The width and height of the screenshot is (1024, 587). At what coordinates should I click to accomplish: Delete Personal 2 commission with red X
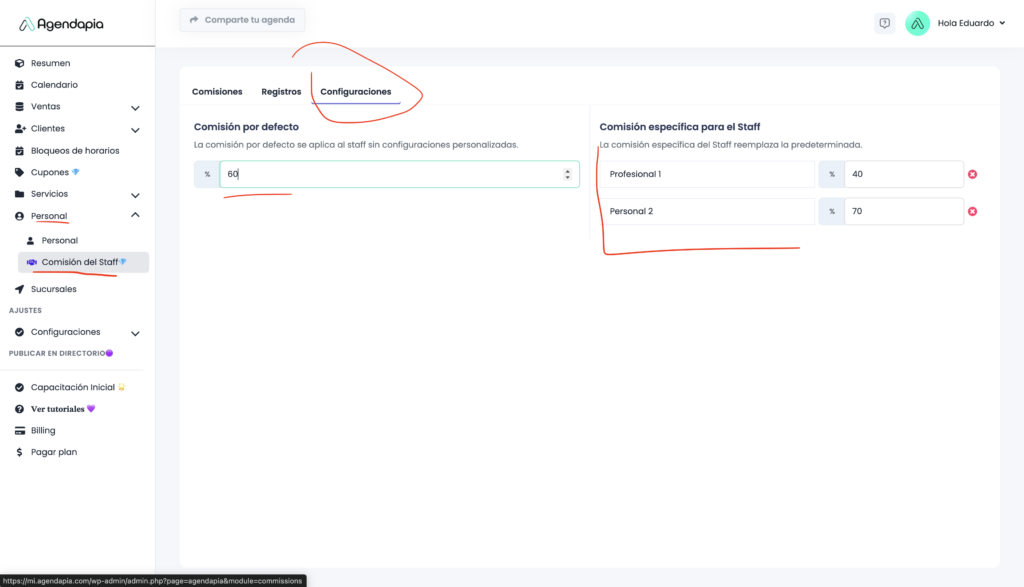tap(972, 211)
